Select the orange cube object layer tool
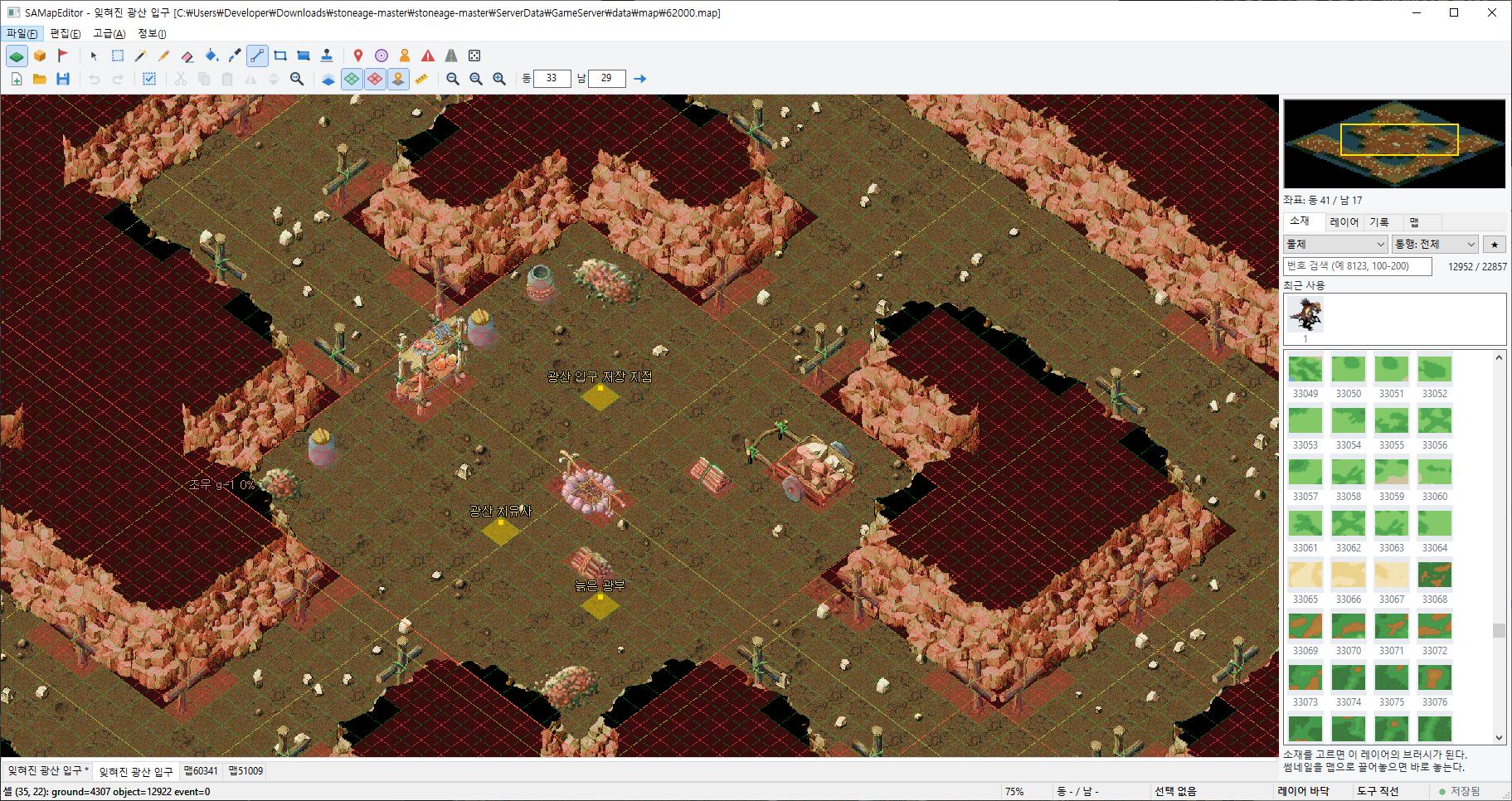This screenshot has width=1512, height=801. (x=40, y=56)
